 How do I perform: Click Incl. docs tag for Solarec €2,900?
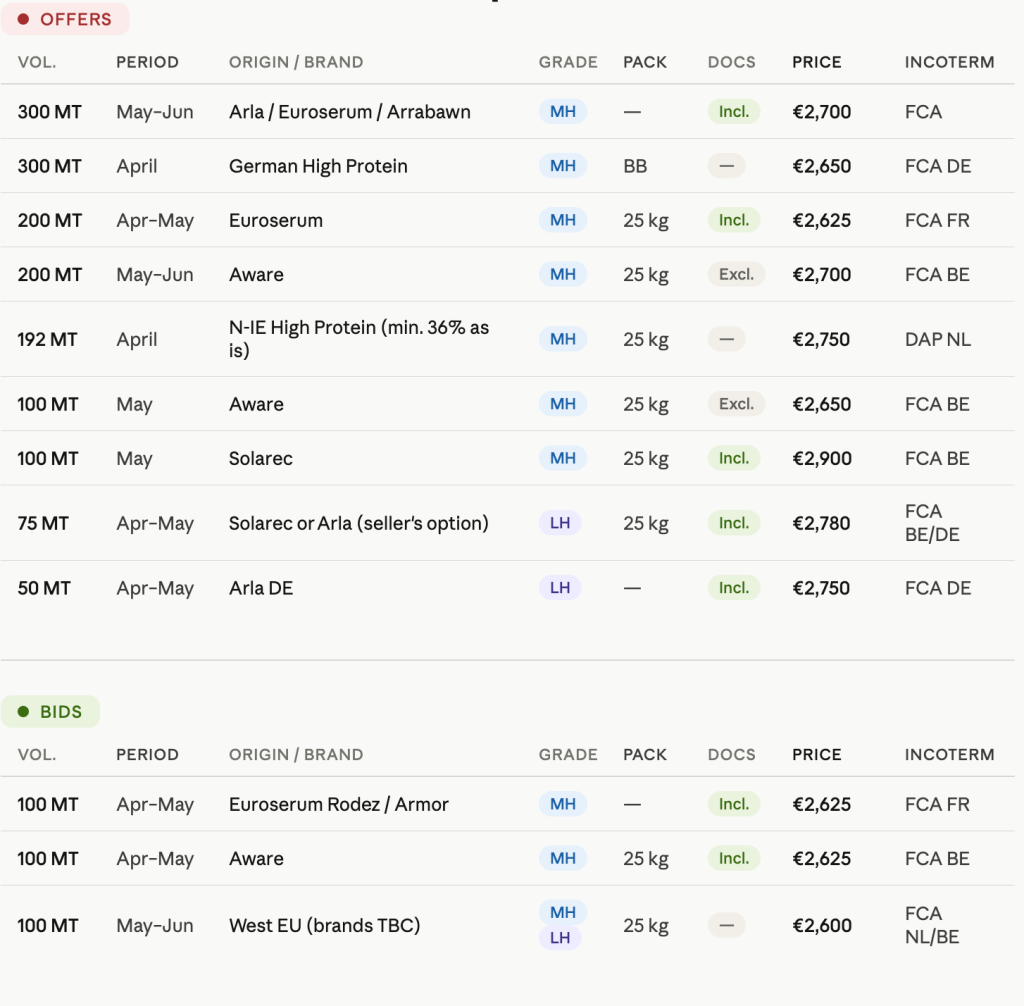pyautogui.click(x=733, y=459)
